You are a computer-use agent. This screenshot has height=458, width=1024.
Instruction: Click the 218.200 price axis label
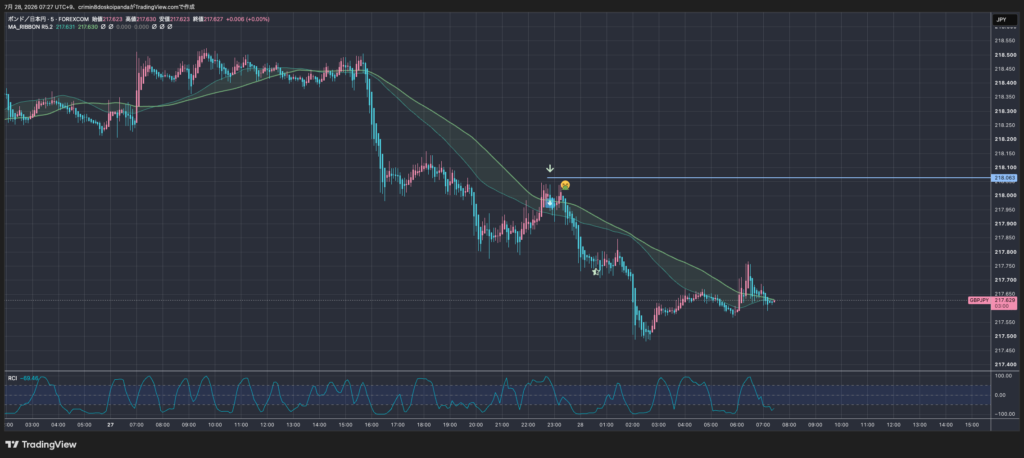(x=1005, y=139)
